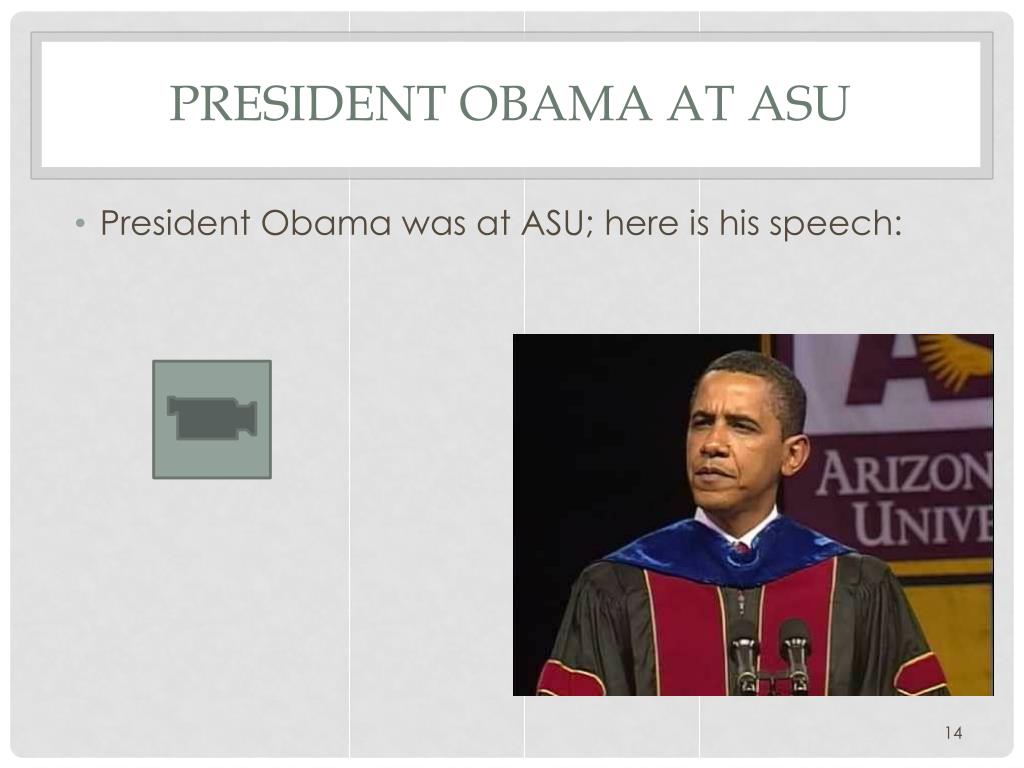Image resolution: width=1024 pixels, height=768 pixels.
Task: Click the bullet text about the ASU speech
Action: pyautogui.click(x=501, y=223)
